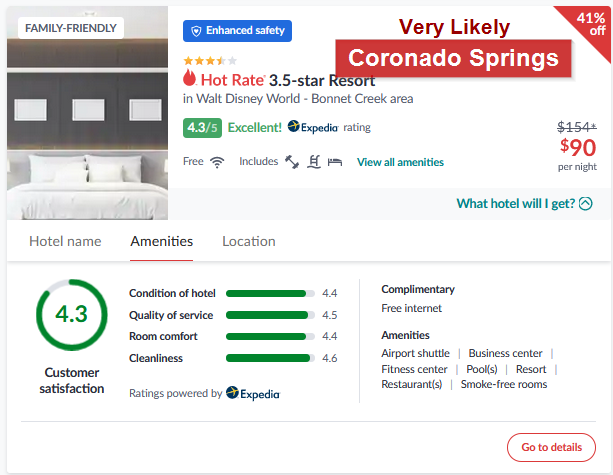Click the Free internet text
The height and width of the screenshot is (475, 613).
click(x=411, y=308)
